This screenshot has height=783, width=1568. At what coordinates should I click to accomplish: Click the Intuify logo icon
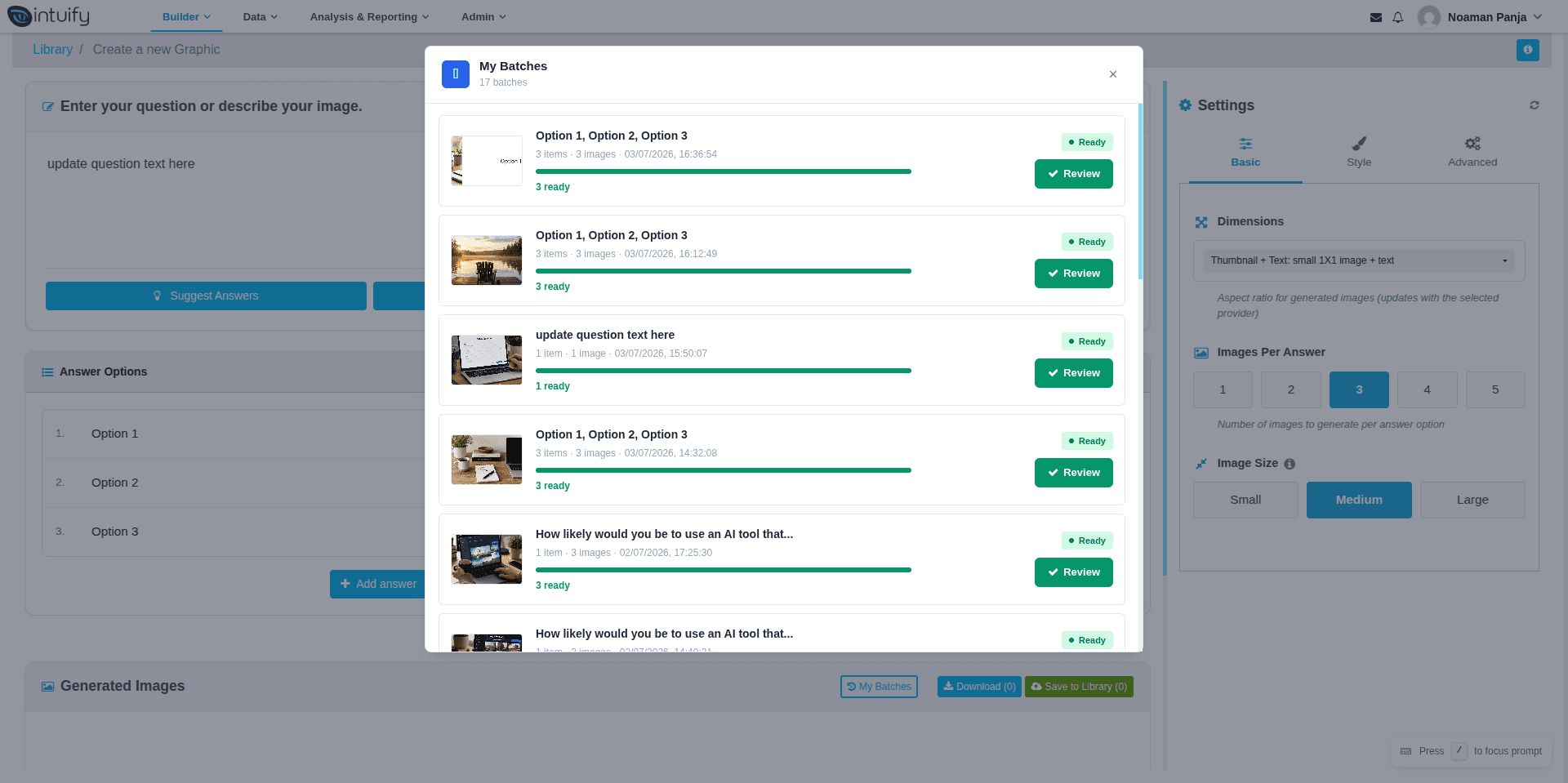[x=19, y=16]
